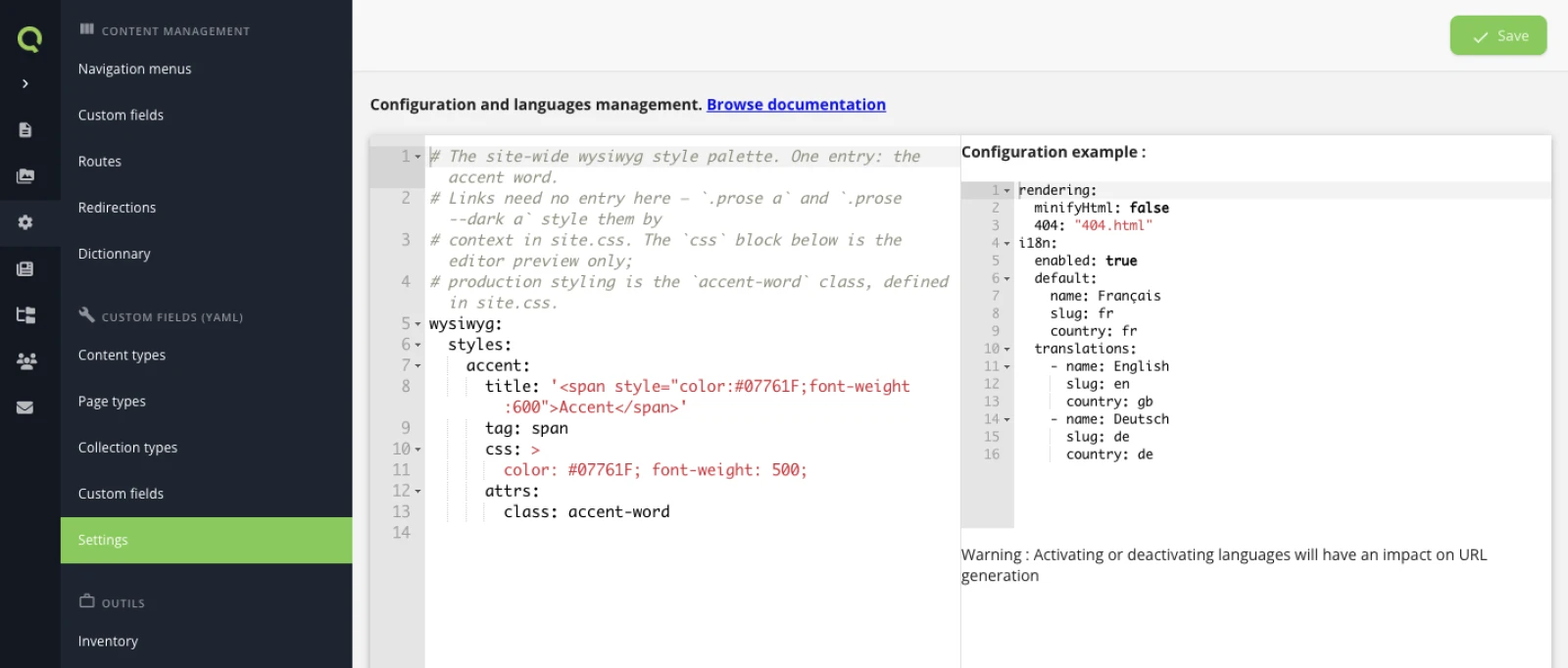Click the title line containing the span style
The image size is (1568, 668).
pyautogui.click(x=698, y=397)
